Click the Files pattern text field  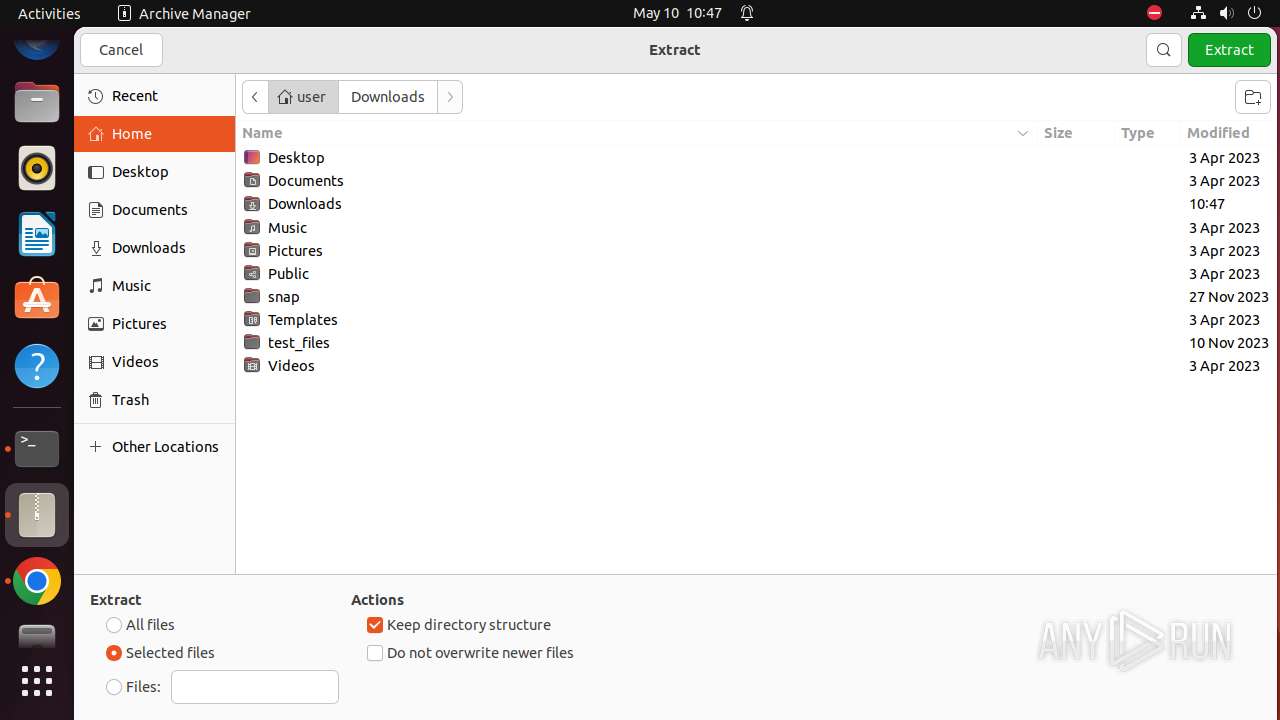255,687
